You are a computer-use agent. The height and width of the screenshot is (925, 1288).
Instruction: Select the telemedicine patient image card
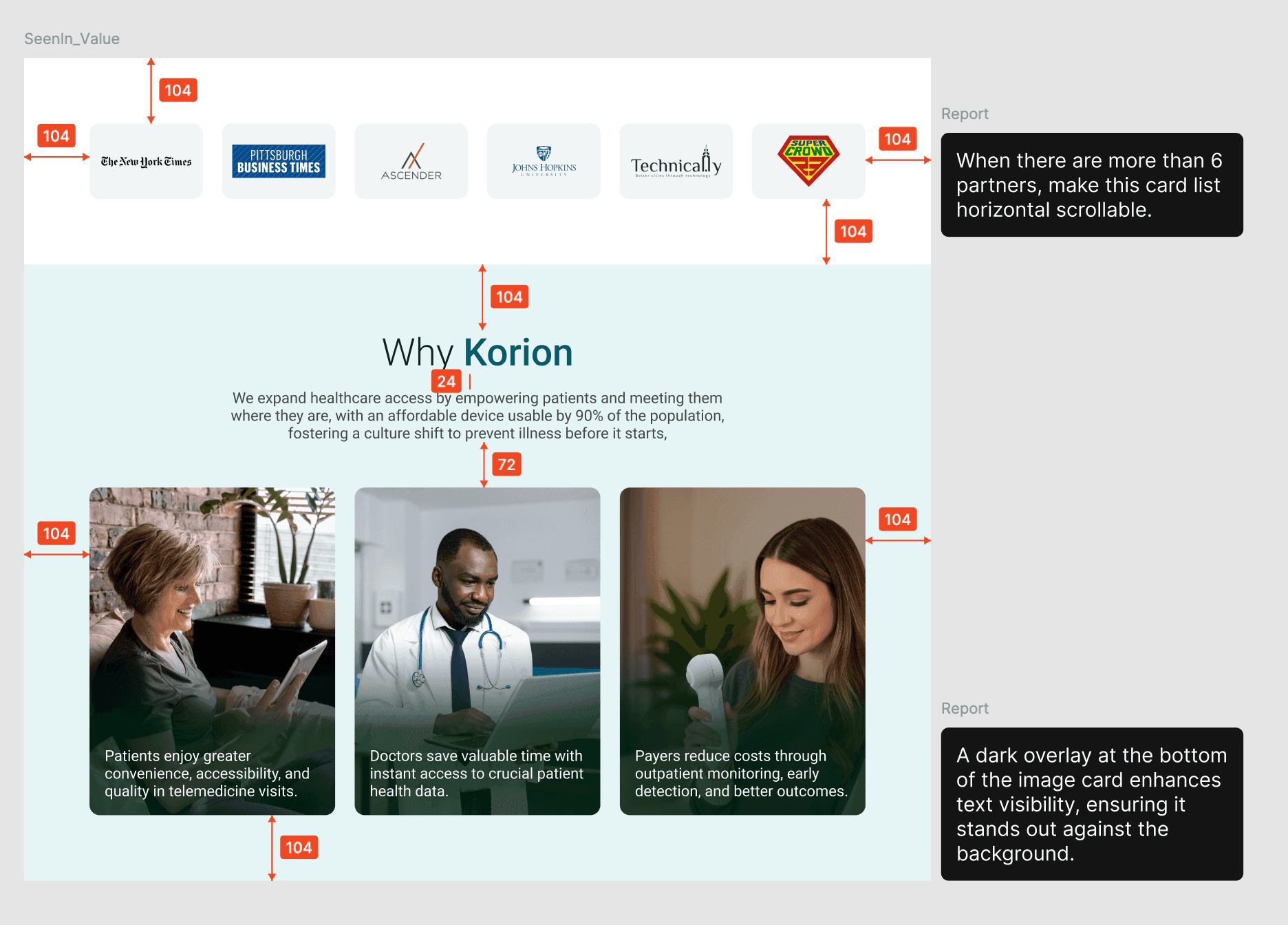pos(212,650)
